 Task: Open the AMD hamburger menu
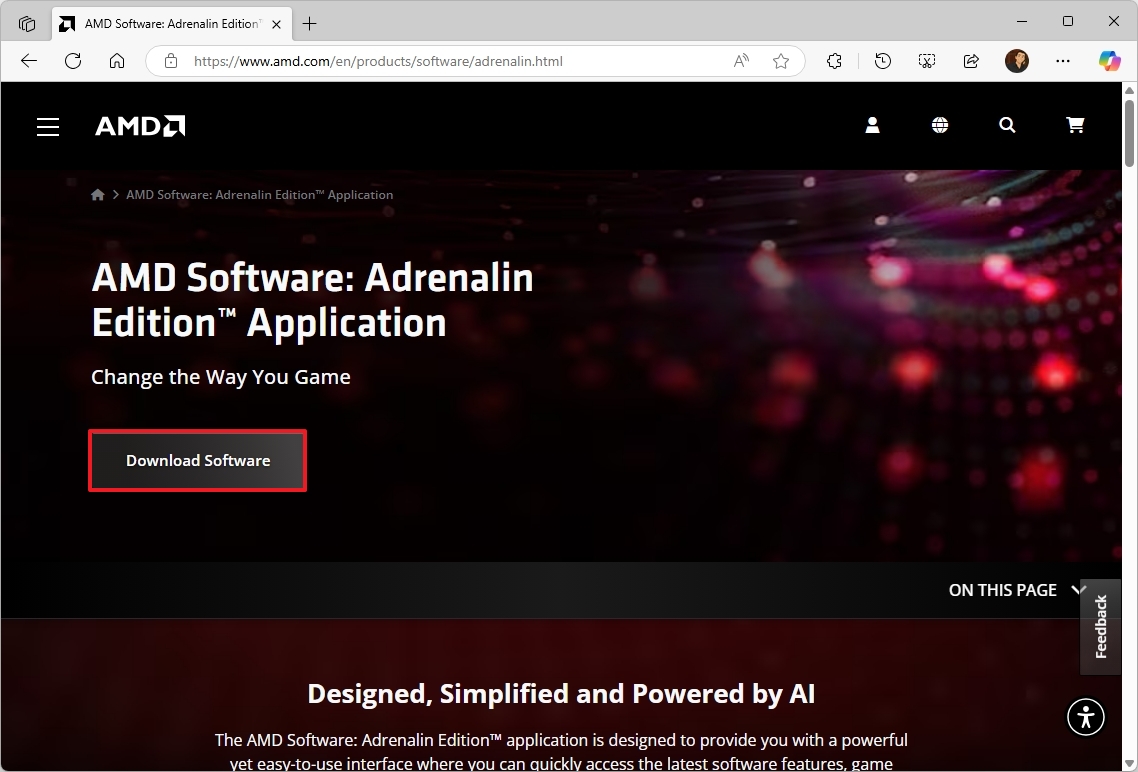point(48,127)
